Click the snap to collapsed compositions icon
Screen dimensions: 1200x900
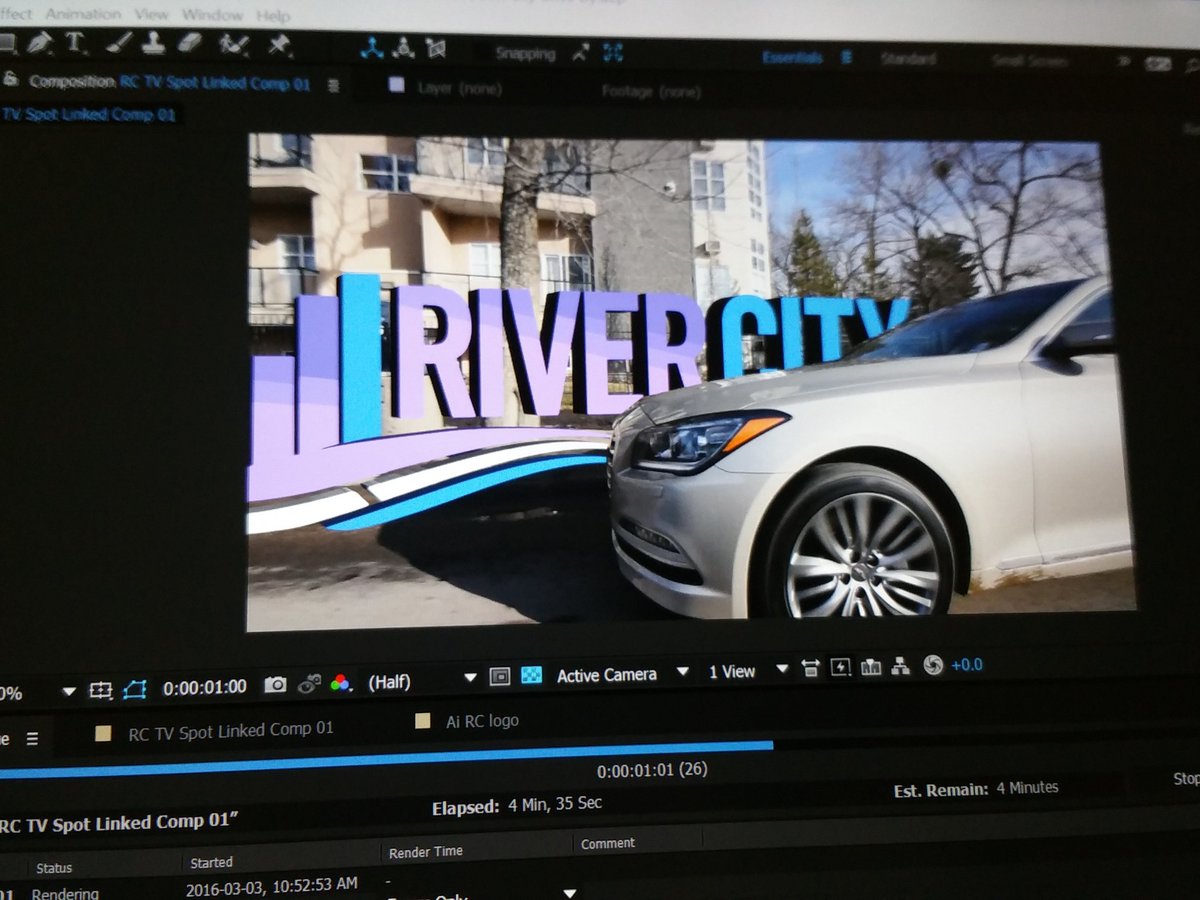pyautogui.click(x=612, y=52)
